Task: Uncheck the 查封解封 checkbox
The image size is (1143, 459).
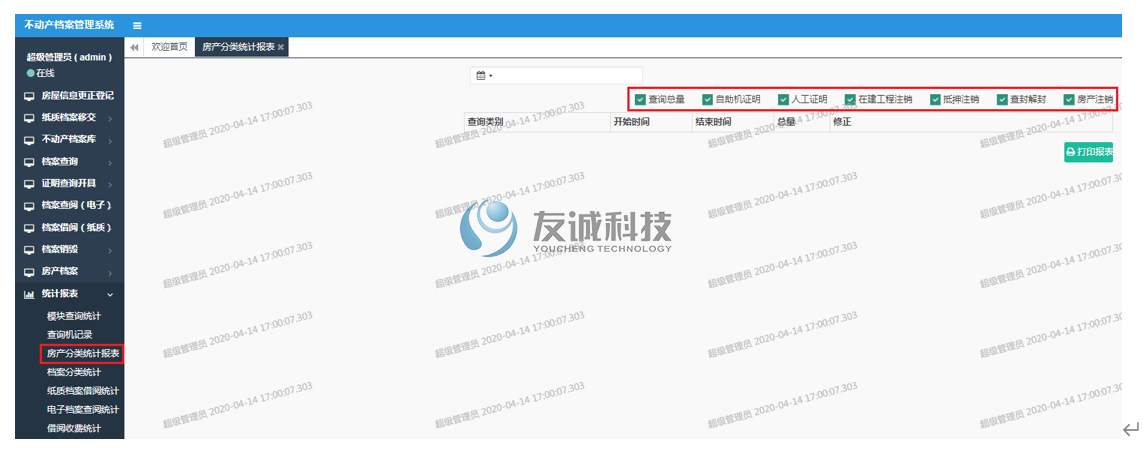Action: click(x=1002, y=99)
